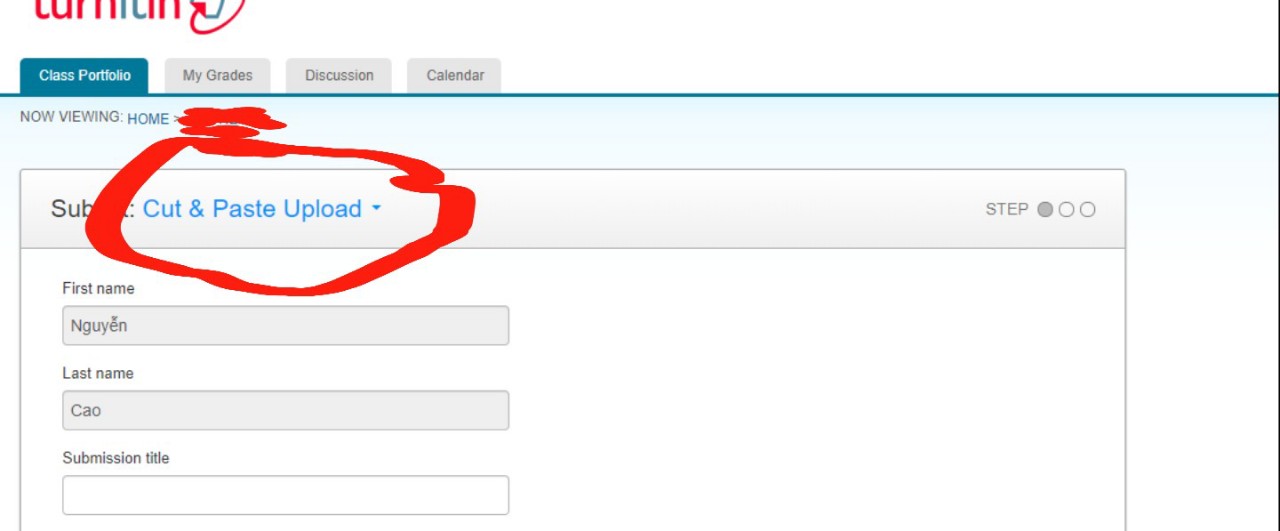Open the My Grades tab

217,76
